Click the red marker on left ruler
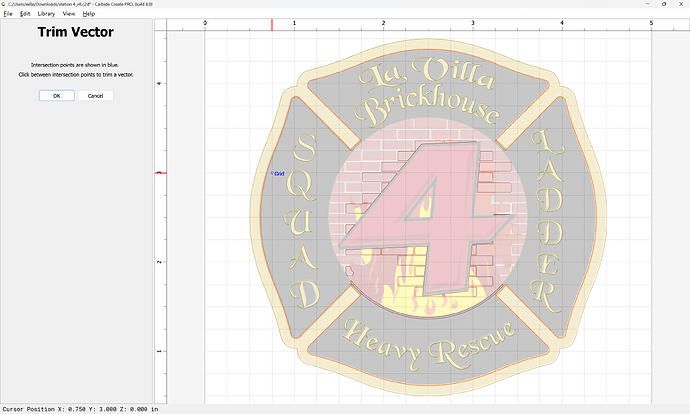The image size is (690, 414). tap(160, 173)
